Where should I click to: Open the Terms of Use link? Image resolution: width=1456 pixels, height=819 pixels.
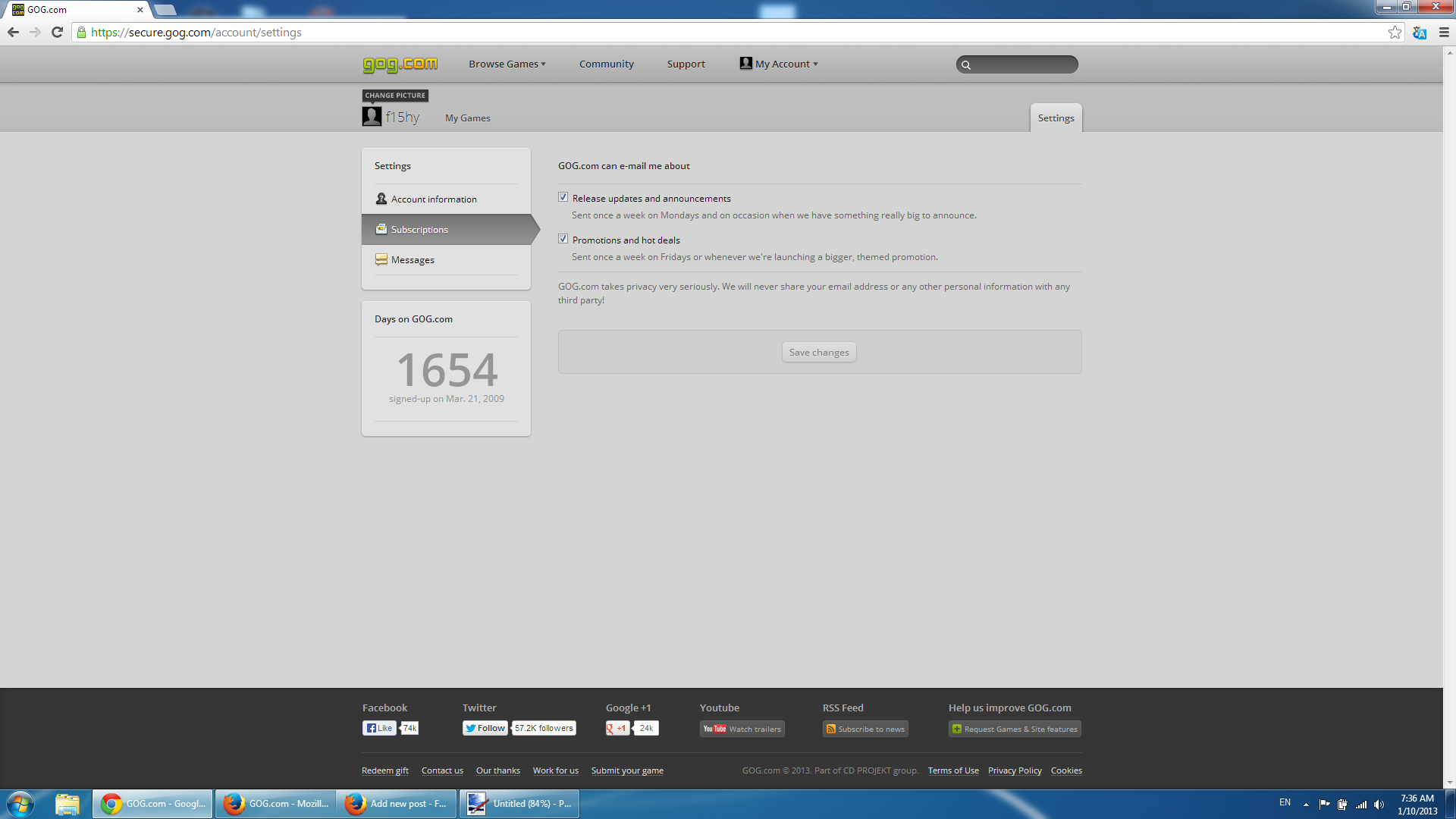pos(953,770)
